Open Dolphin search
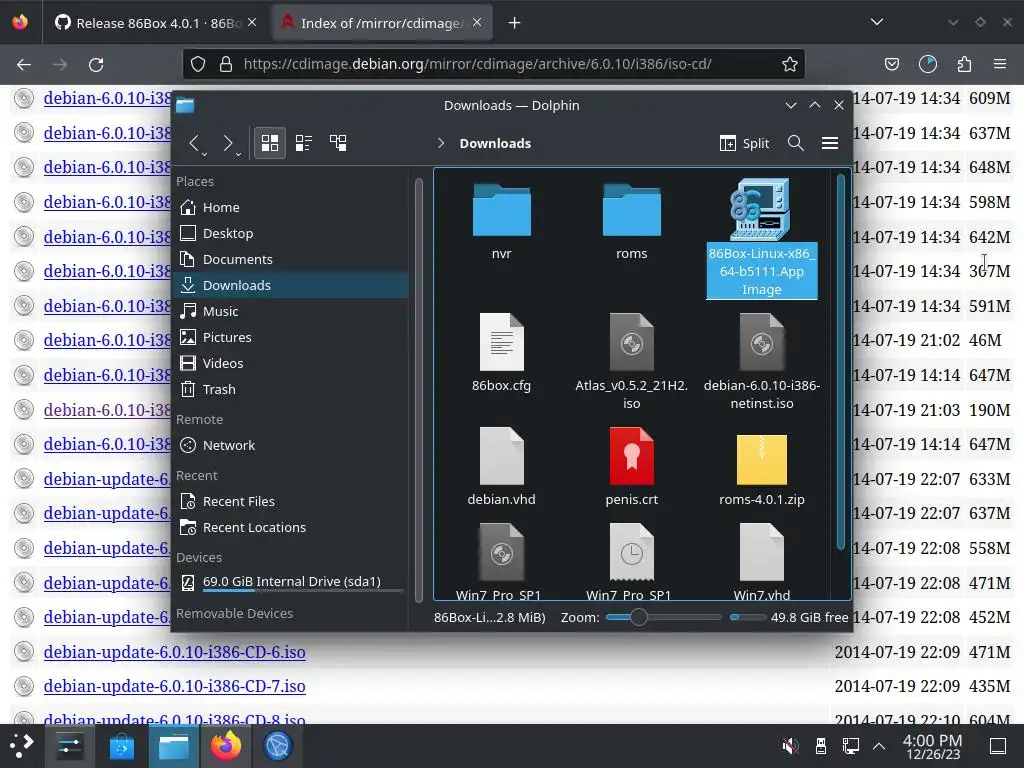Image resolution: width=1024 pixels, height=768 pixels. (x=795, y=143)
